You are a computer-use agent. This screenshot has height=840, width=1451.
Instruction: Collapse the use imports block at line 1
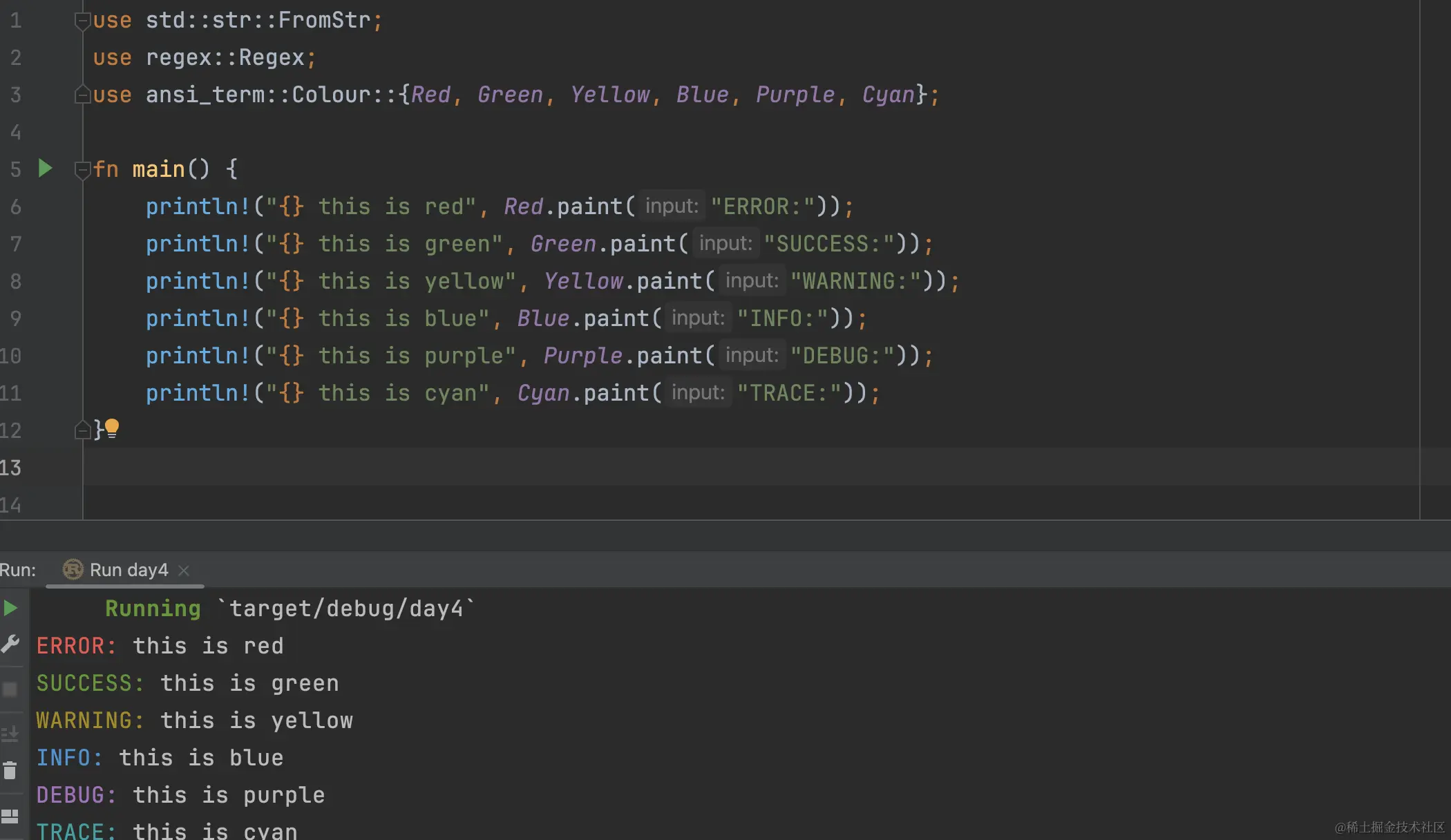coord(82,21)
